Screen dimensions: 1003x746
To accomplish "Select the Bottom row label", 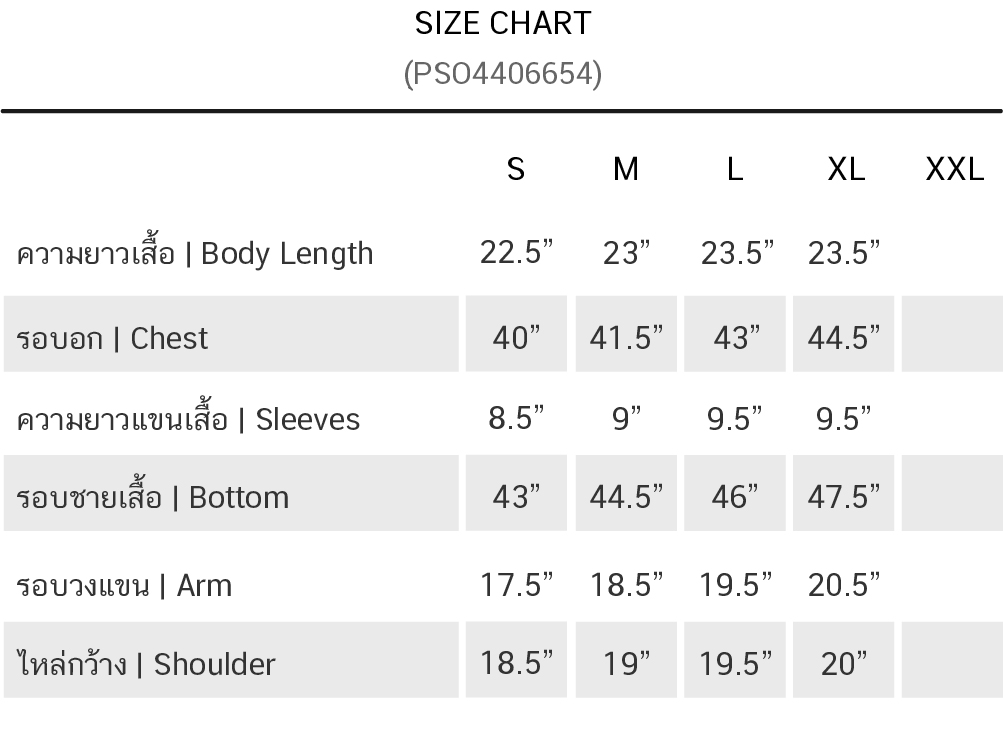I will click(x=152, y=497).
